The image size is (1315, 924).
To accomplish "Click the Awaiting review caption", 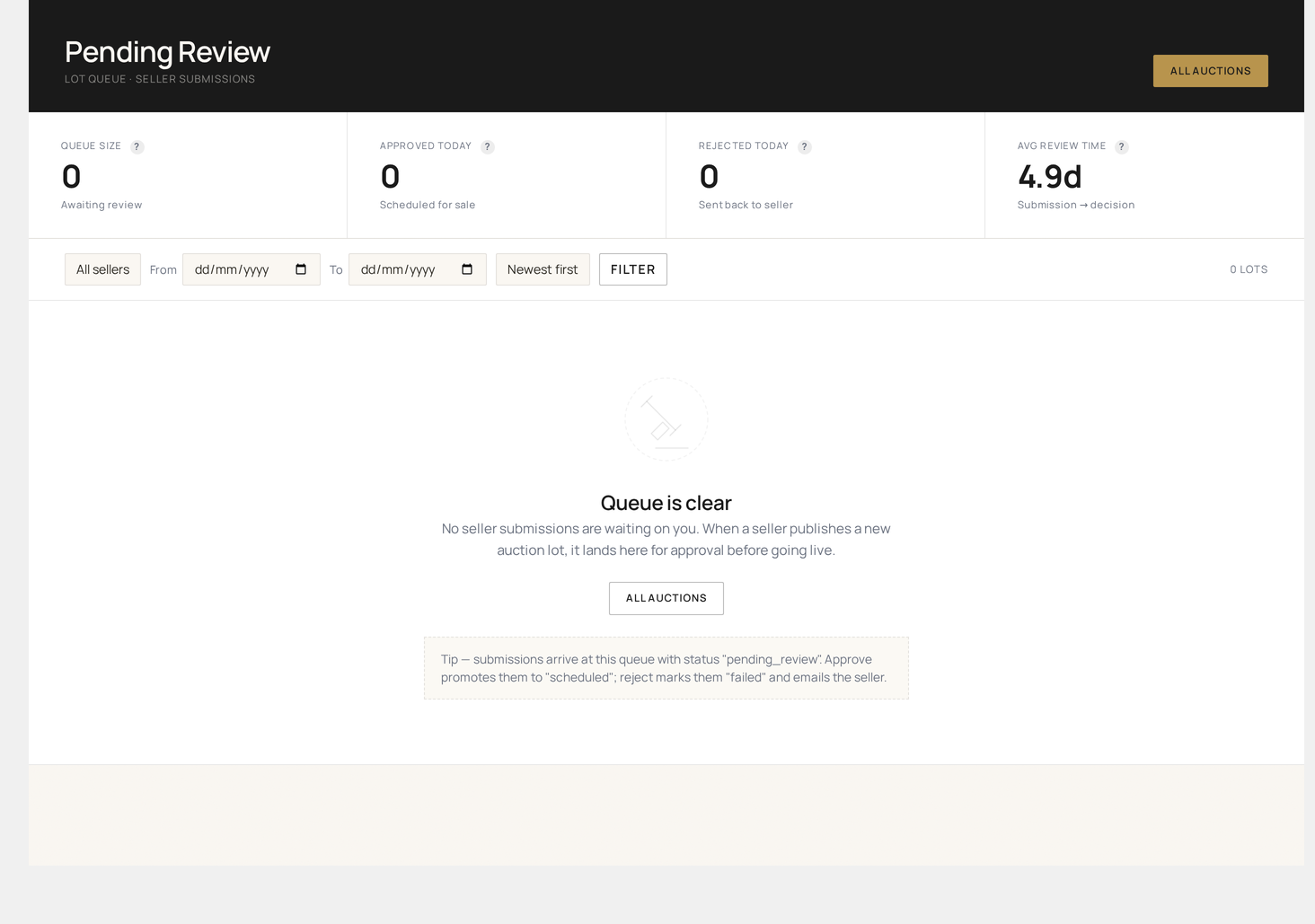I will pyautogui.click(x=101, y=205).
